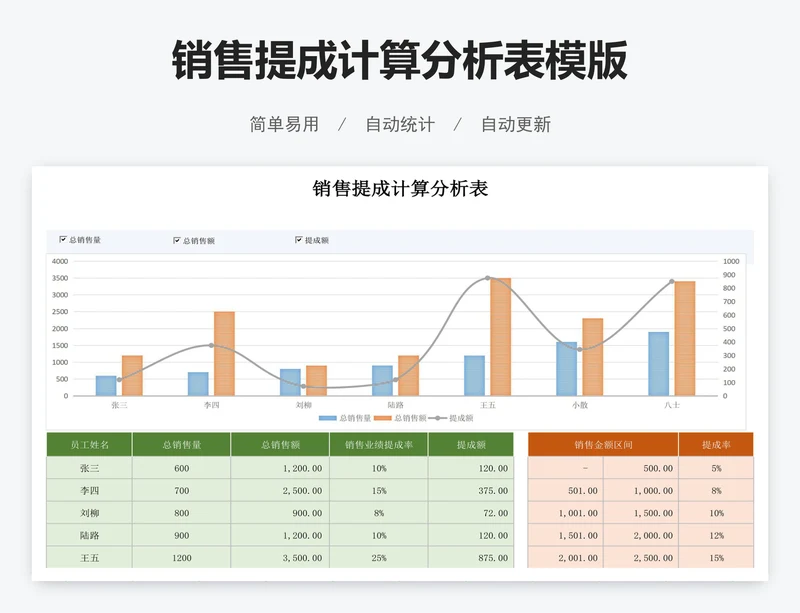Select the sheet title 销售提成计算分析表
Screen dimensions: 800x613
400,188
